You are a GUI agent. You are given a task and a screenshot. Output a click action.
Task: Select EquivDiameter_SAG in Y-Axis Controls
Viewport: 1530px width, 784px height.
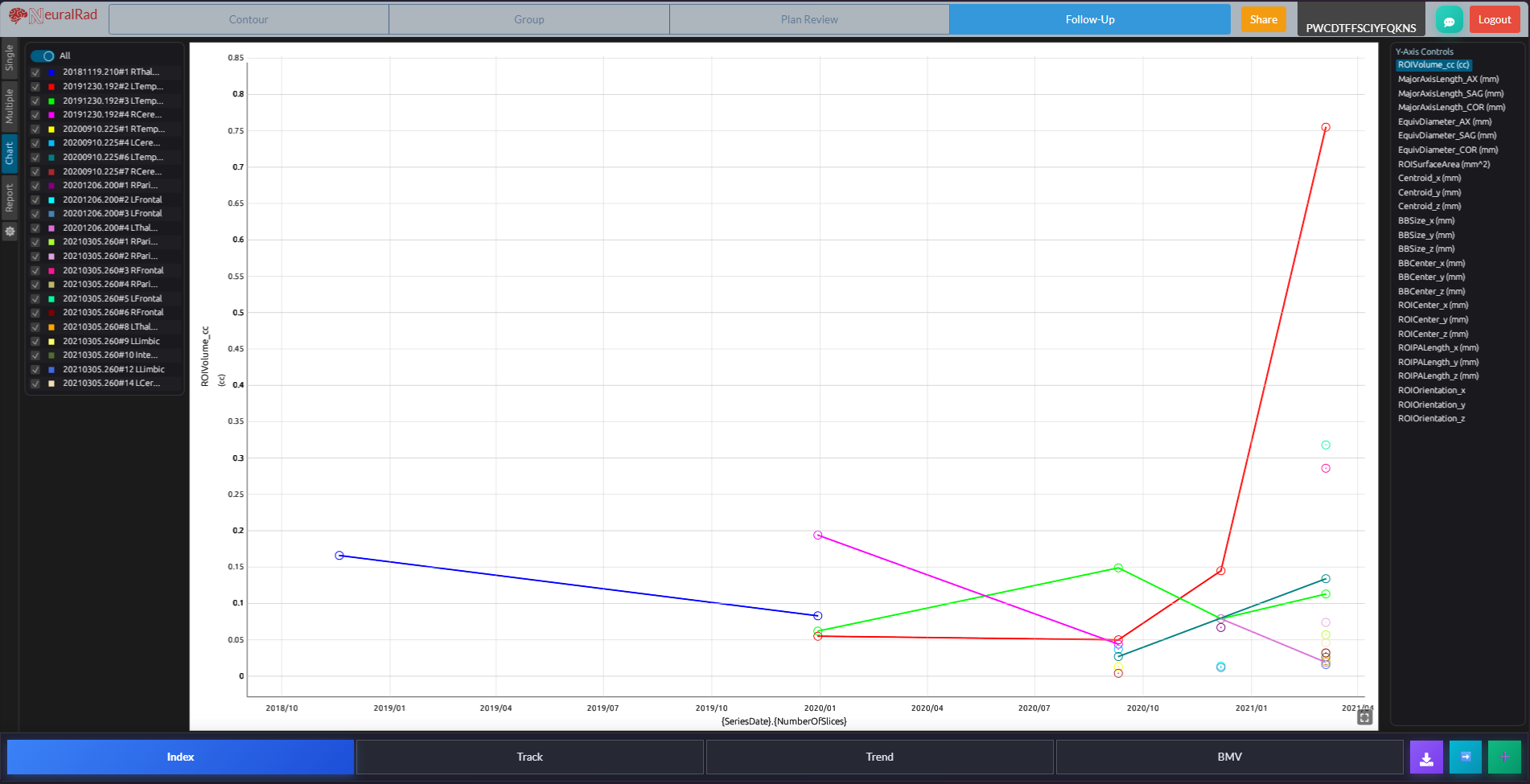click(x=1446, y=135)
